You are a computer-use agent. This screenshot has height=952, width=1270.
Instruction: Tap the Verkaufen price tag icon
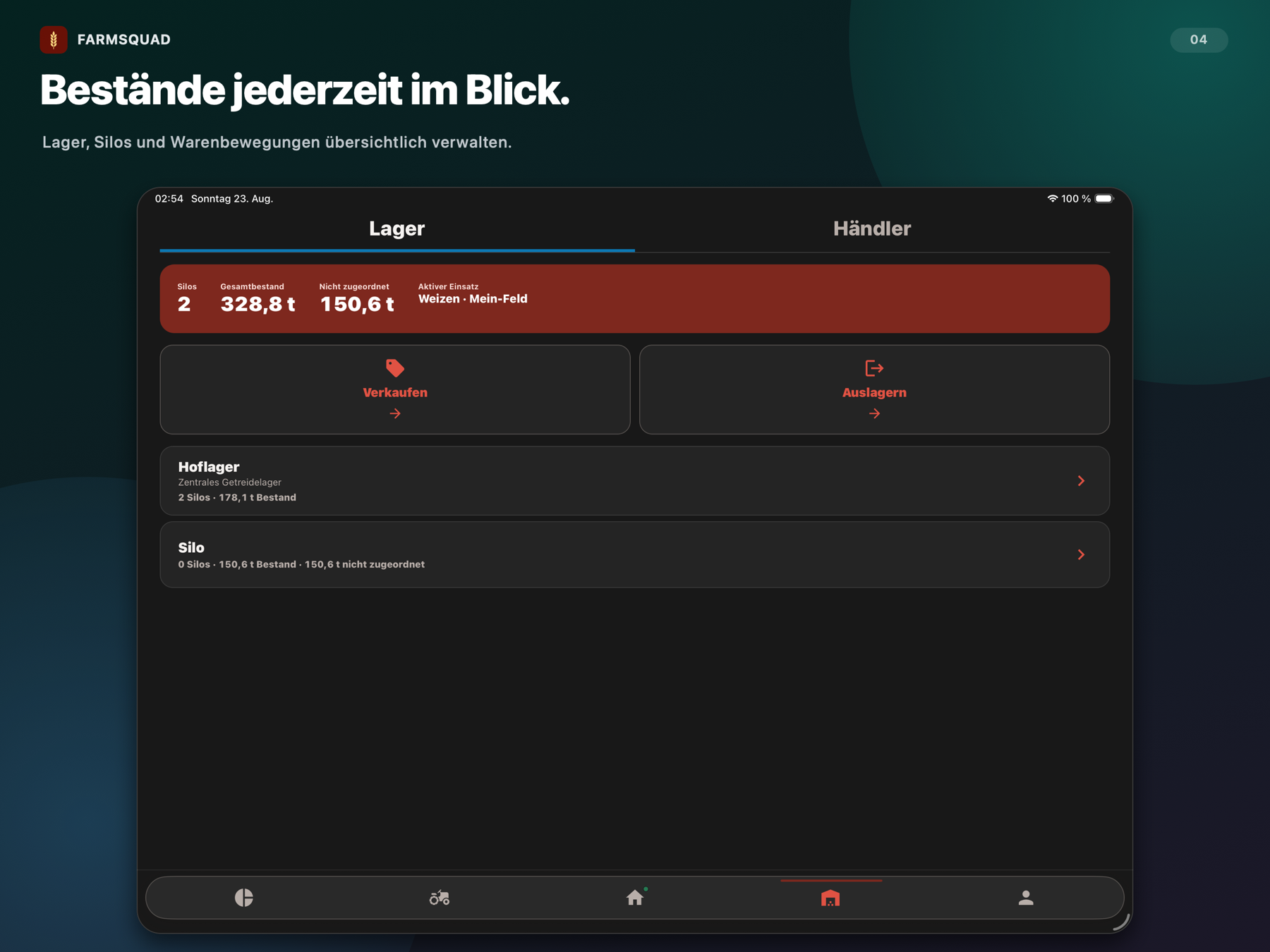tap(395, 367)
